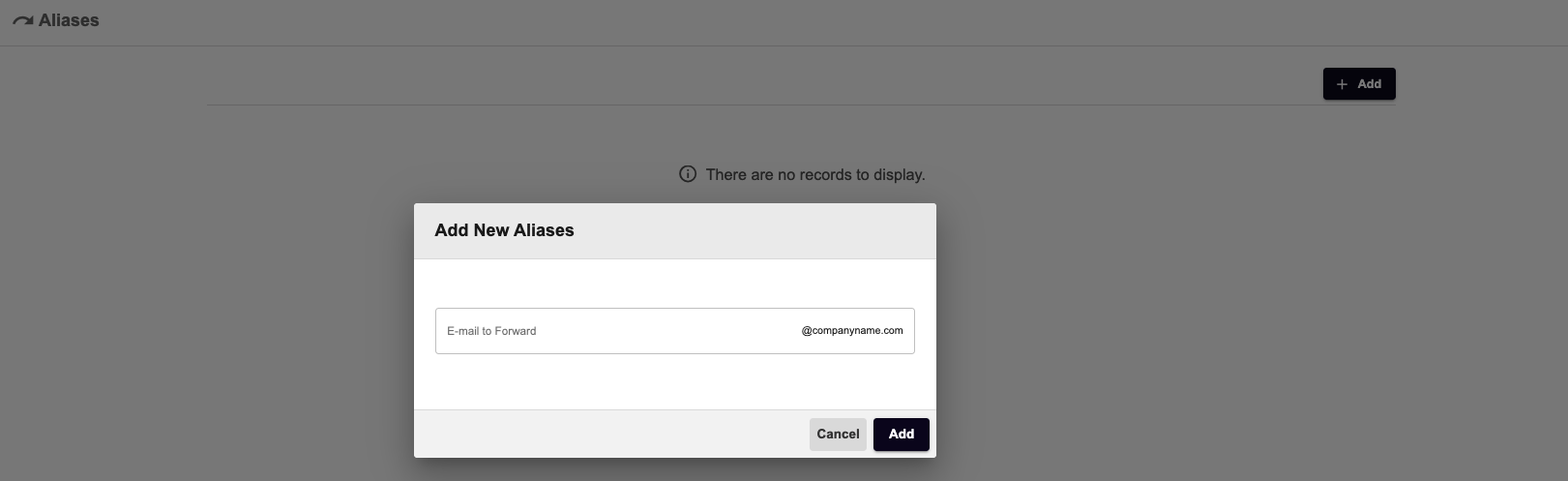Click the plus icon on top-right Add button
Screen dimensions: 1568x481
pyautogui.click(x=1342, y=84)
